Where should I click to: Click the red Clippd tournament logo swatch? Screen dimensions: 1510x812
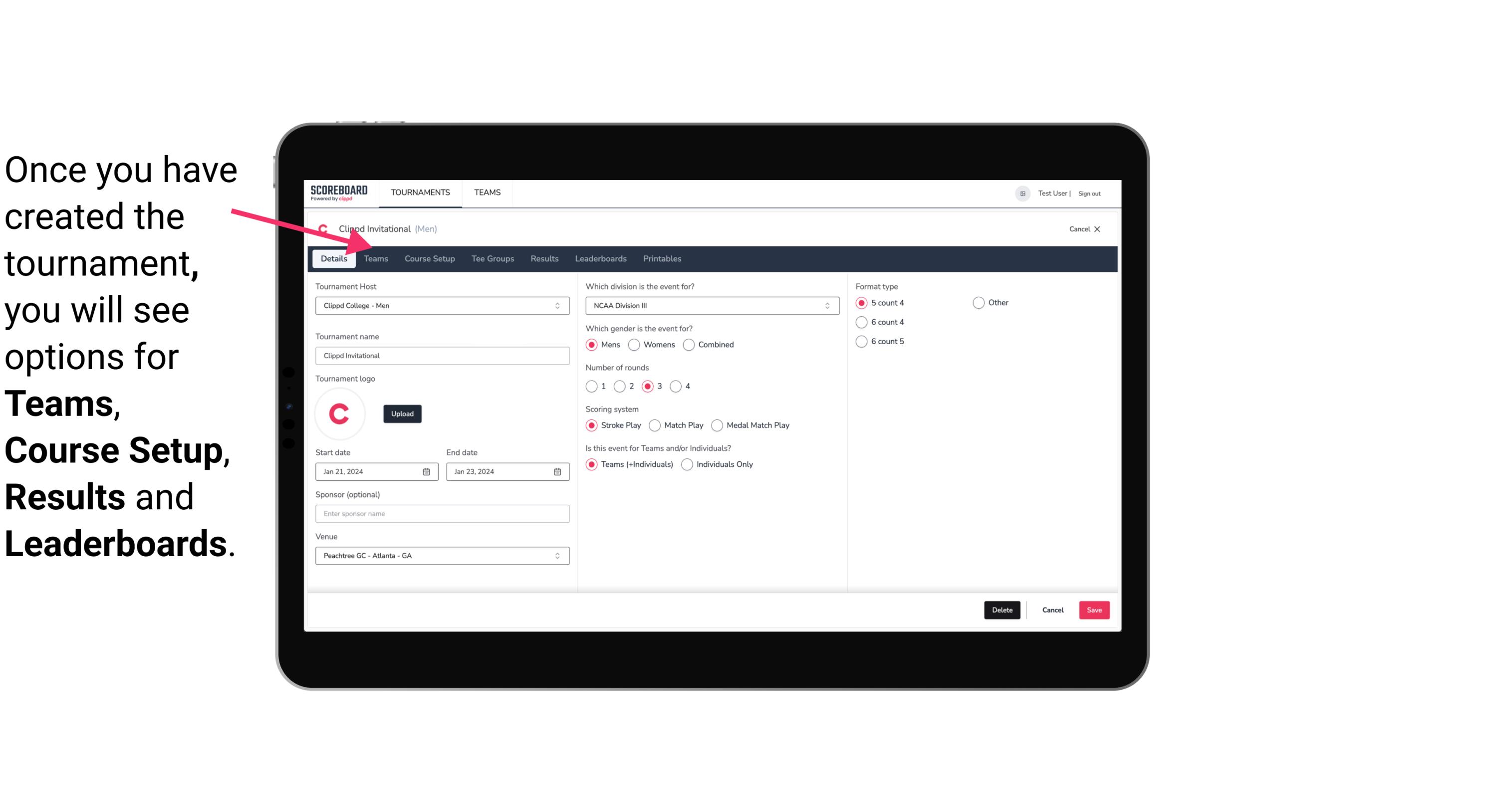[x=340, y=413]
